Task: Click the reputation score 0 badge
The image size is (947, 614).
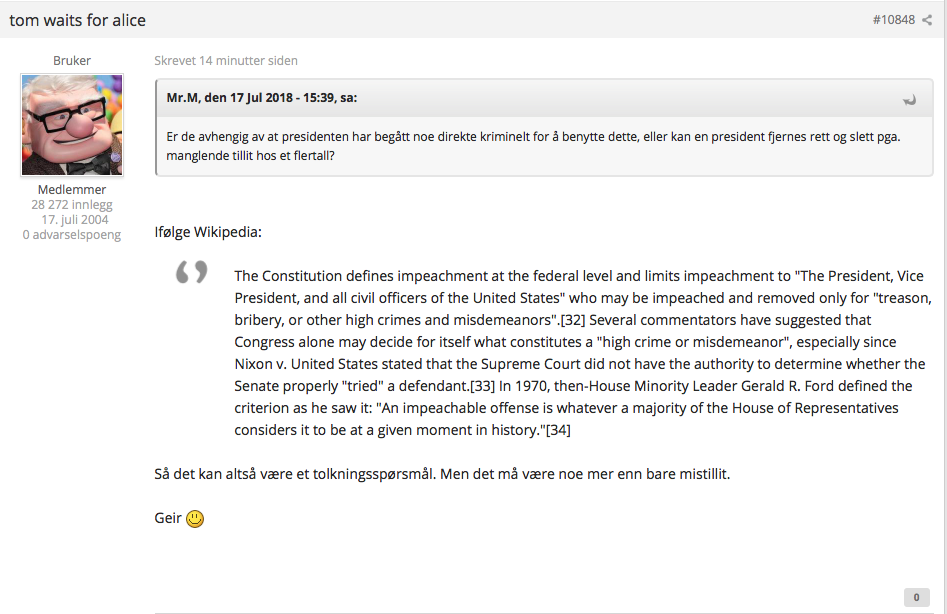Action: click(916, 597)
